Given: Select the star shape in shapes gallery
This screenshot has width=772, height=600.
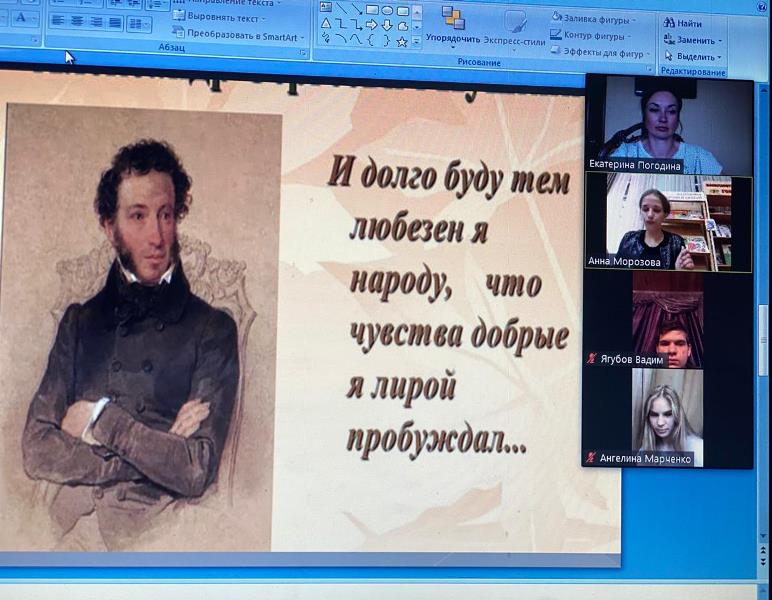Looking at the screenshot, I should (401, 41).
